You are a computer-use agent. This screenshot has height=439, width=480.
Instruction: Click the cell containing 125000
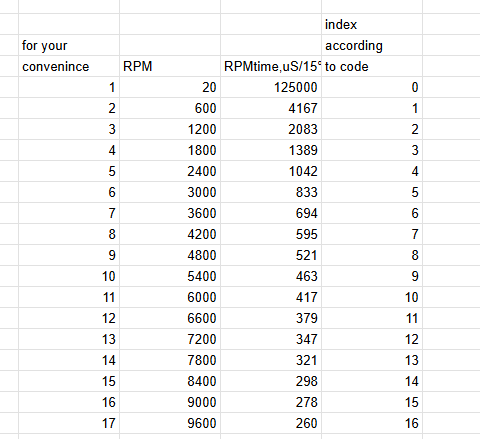271,87
